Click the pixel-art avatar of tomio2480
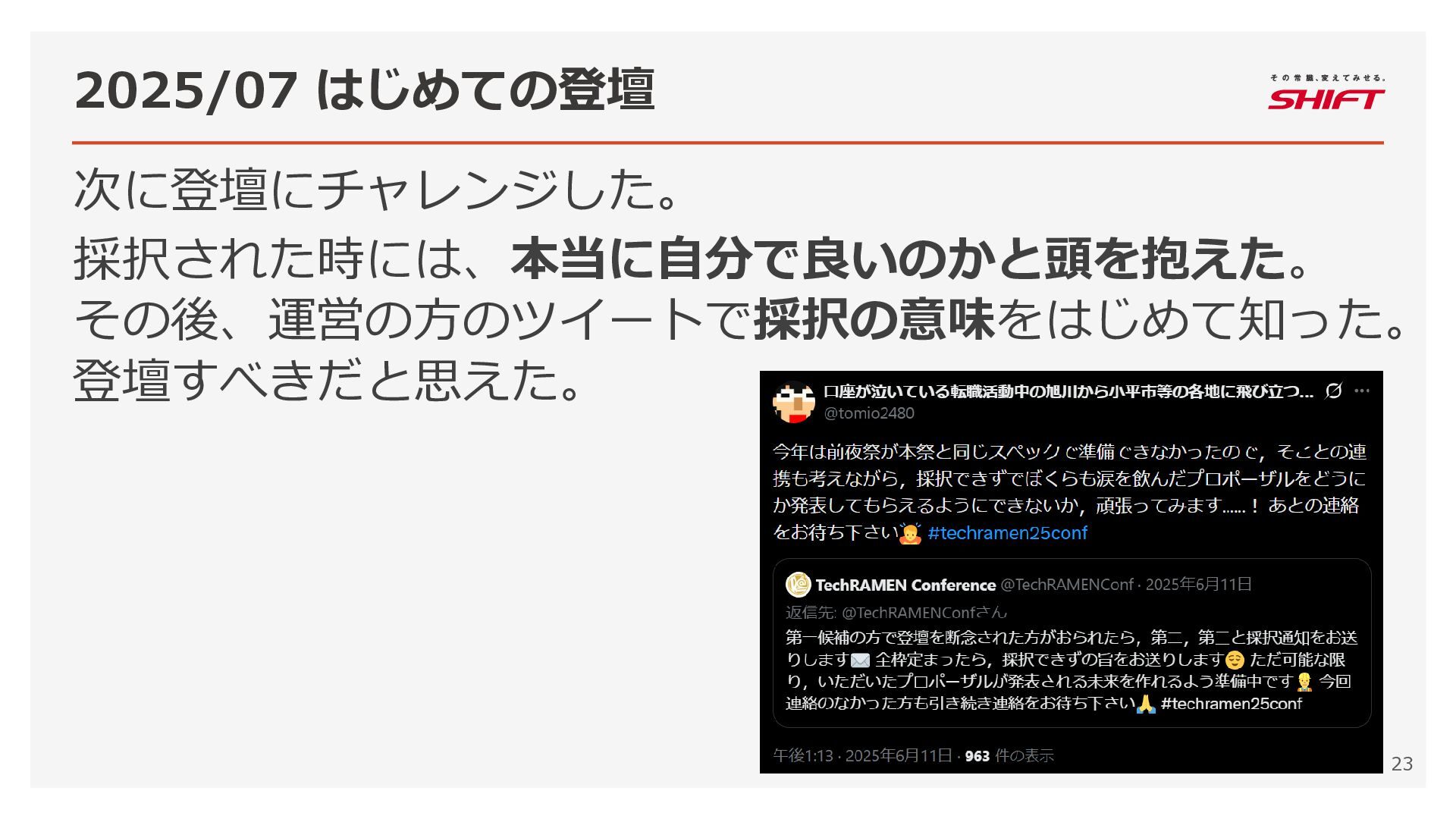 793,403
